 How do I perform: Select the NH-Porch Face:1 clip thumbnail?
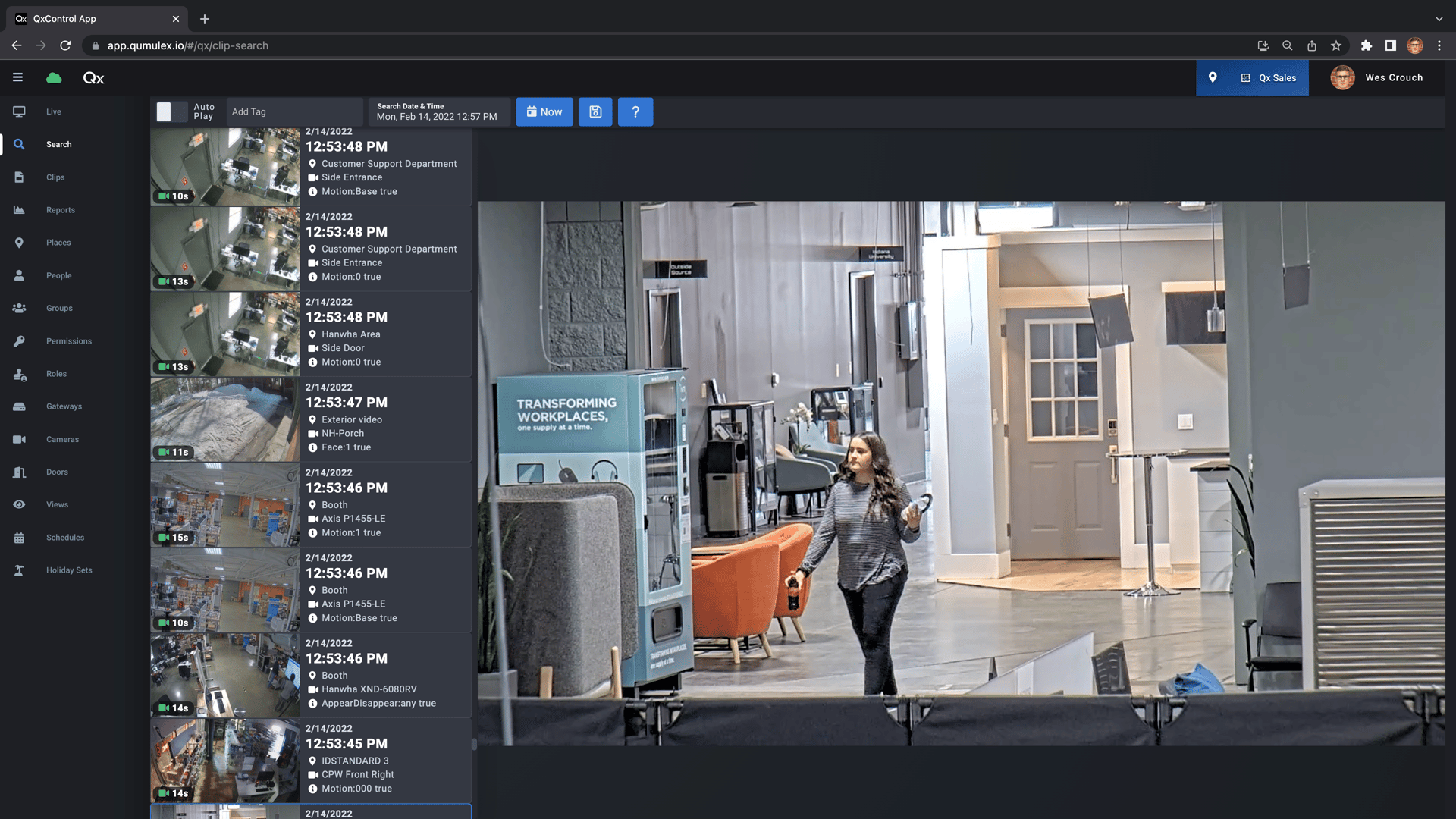tap(225, 419)
